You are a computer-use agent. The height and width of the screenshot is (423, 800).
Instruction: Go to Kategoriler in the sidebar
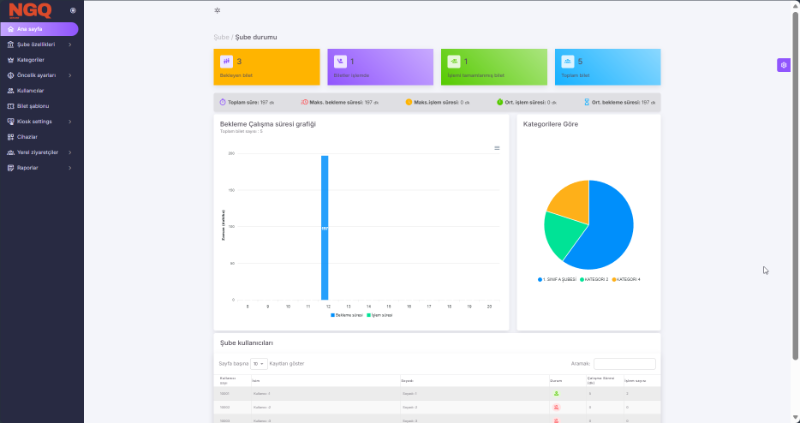pos(31,60)
